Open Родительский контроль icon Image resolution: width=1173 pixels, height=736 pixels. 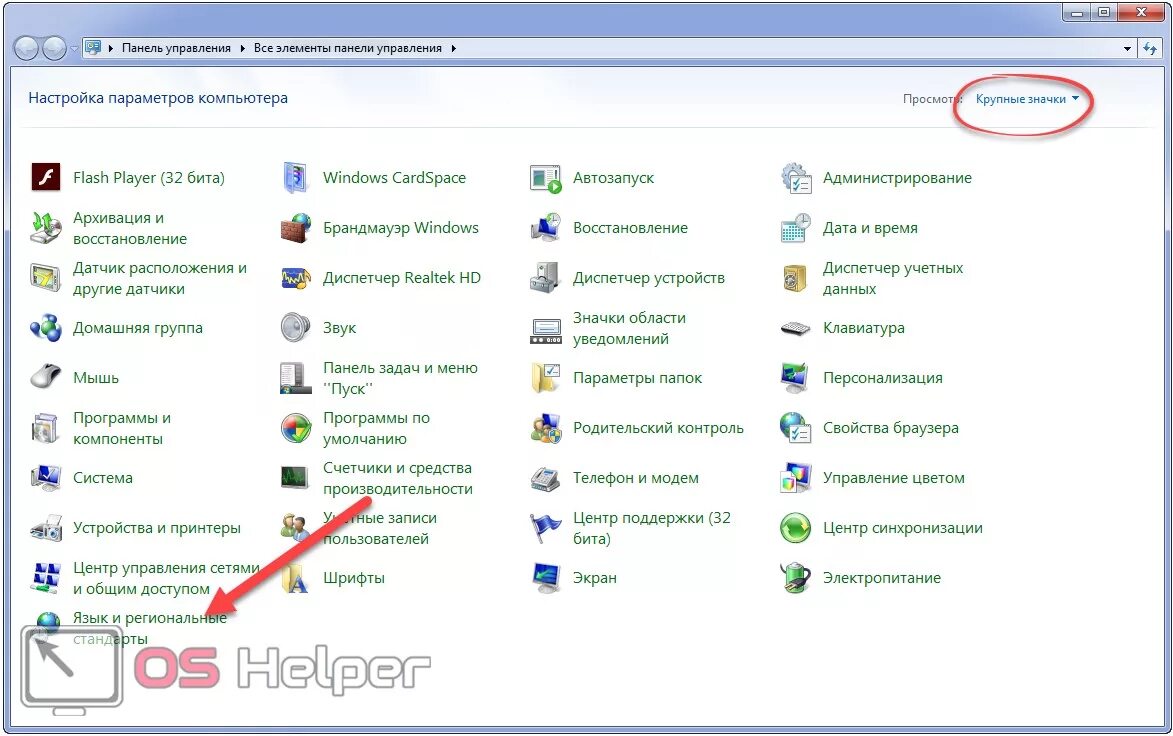(x=545, y=428)
